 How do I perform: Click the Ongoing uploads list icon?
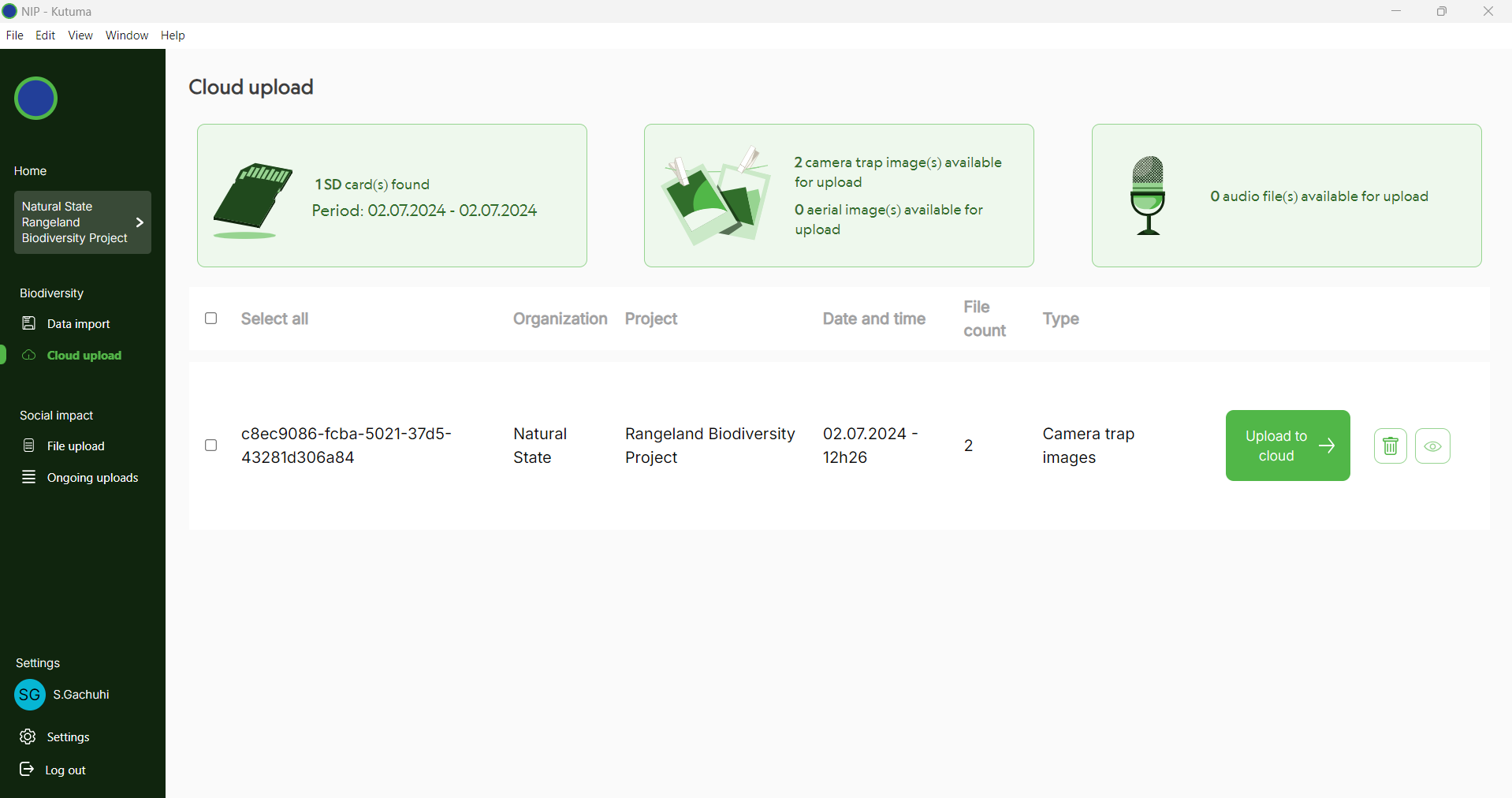(29, 477)
